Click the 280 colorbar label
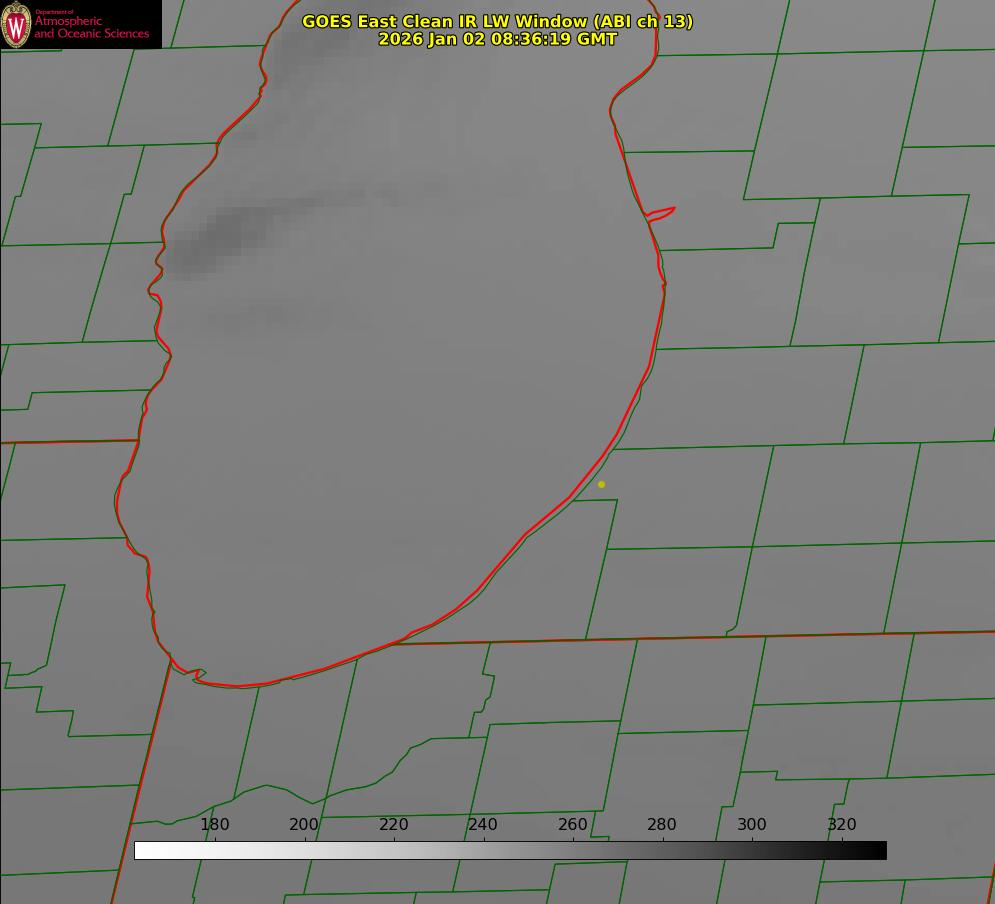The image size is (995, 904). tap(662, 824)
